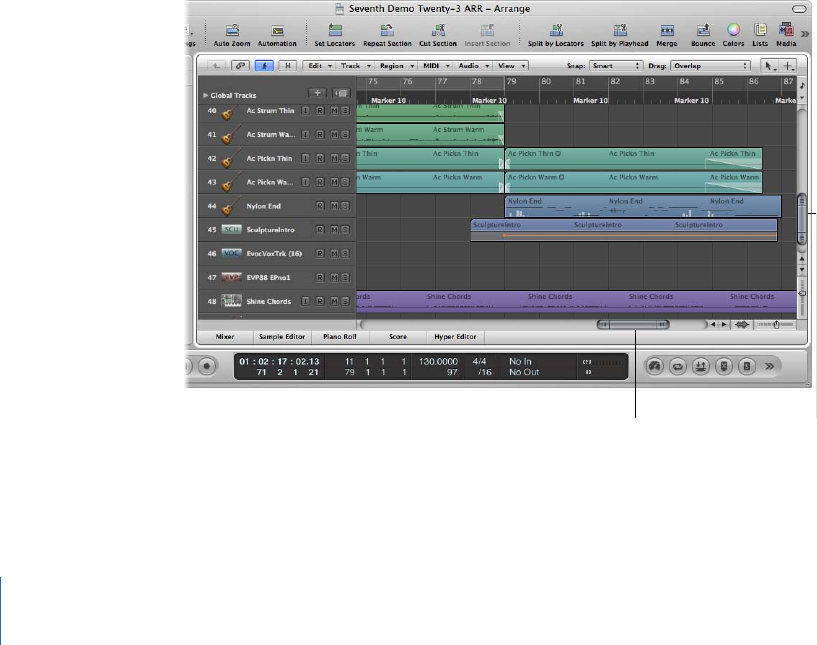Screen dimensions: 817x645
Task: Open the Track menu dropdown
Action: coord(354,66)
